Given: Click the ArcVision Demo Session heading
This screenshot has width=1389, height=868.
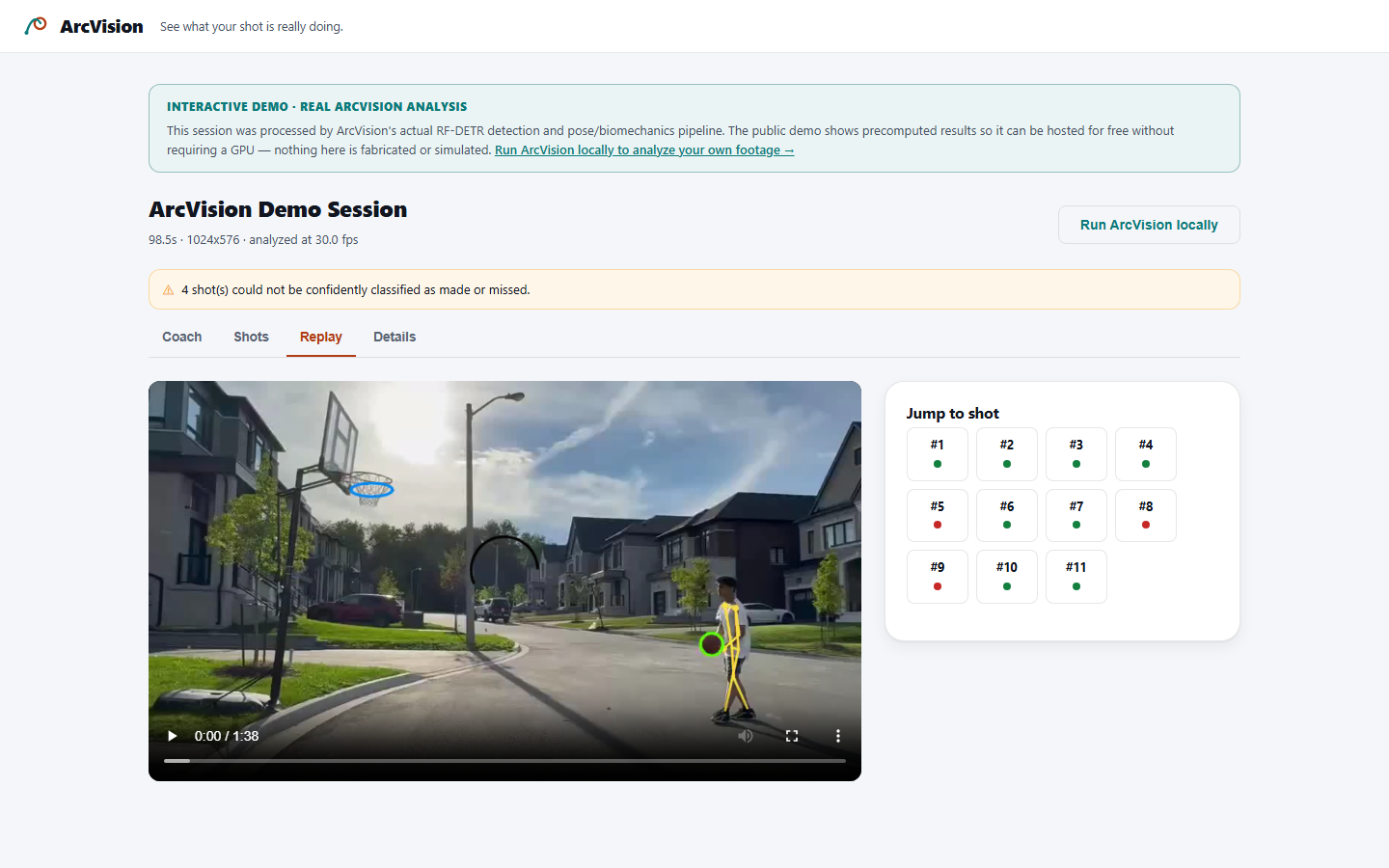Looking at the screenshot, I should [278, 209].
